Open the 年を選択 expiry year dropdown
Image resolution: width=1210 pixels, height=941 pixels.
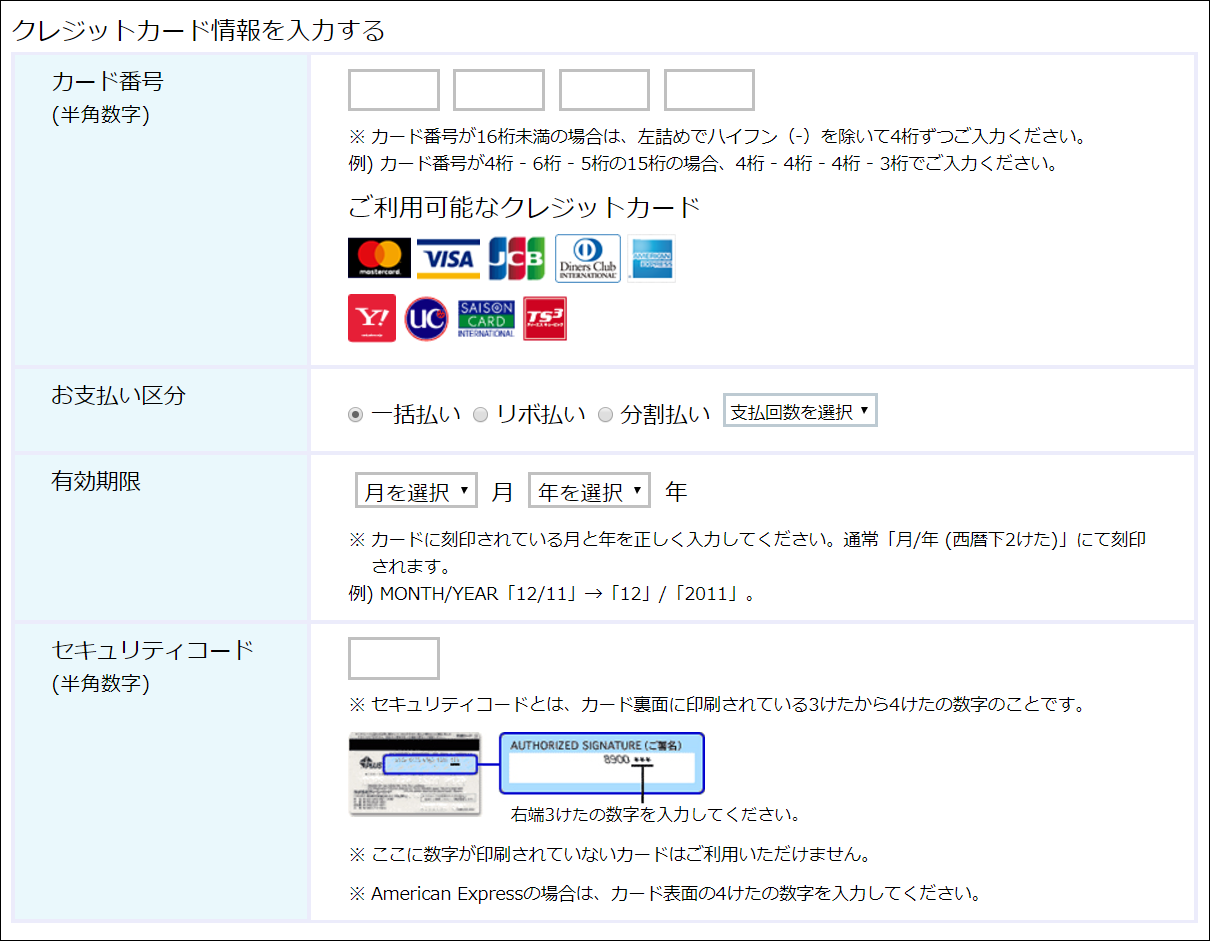589,491
